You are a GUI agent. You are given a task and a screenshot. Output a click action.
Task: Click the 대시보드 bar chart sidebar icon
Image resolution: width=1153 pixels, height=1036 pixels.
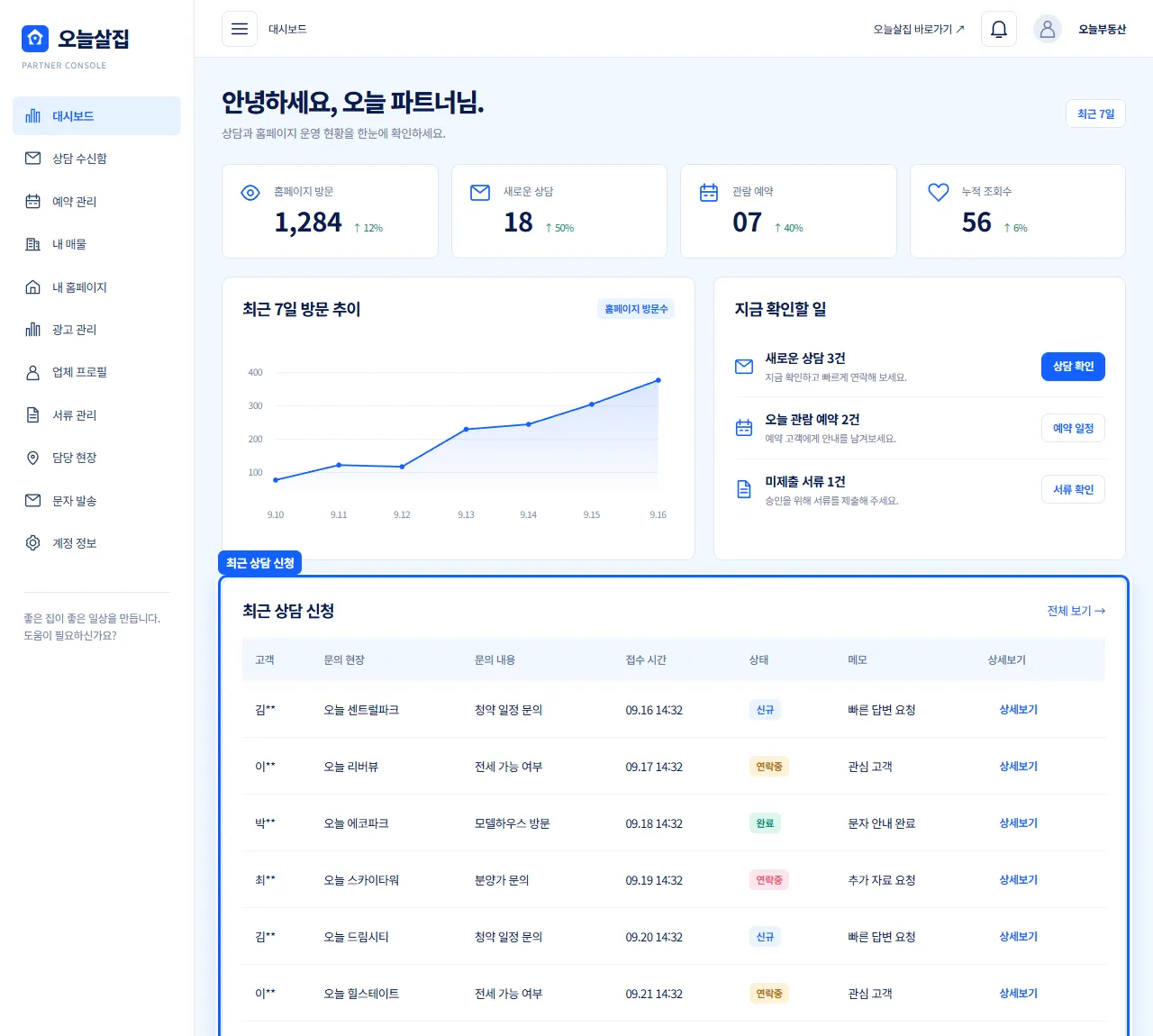pos(33,116)
